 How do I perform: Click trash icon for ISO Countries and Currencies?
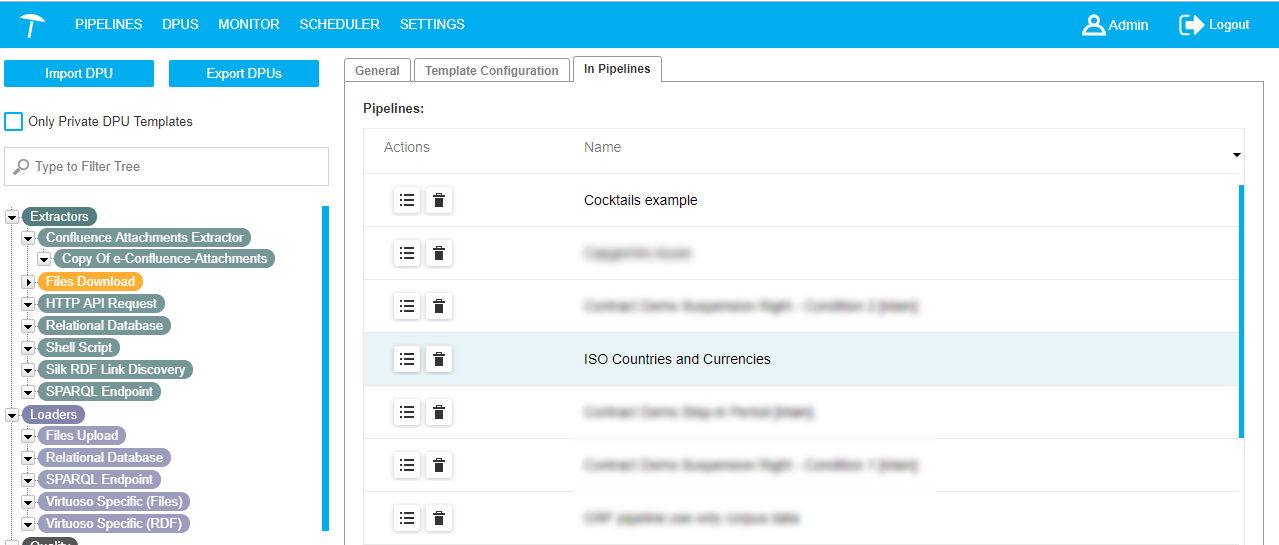coord(438,359)
